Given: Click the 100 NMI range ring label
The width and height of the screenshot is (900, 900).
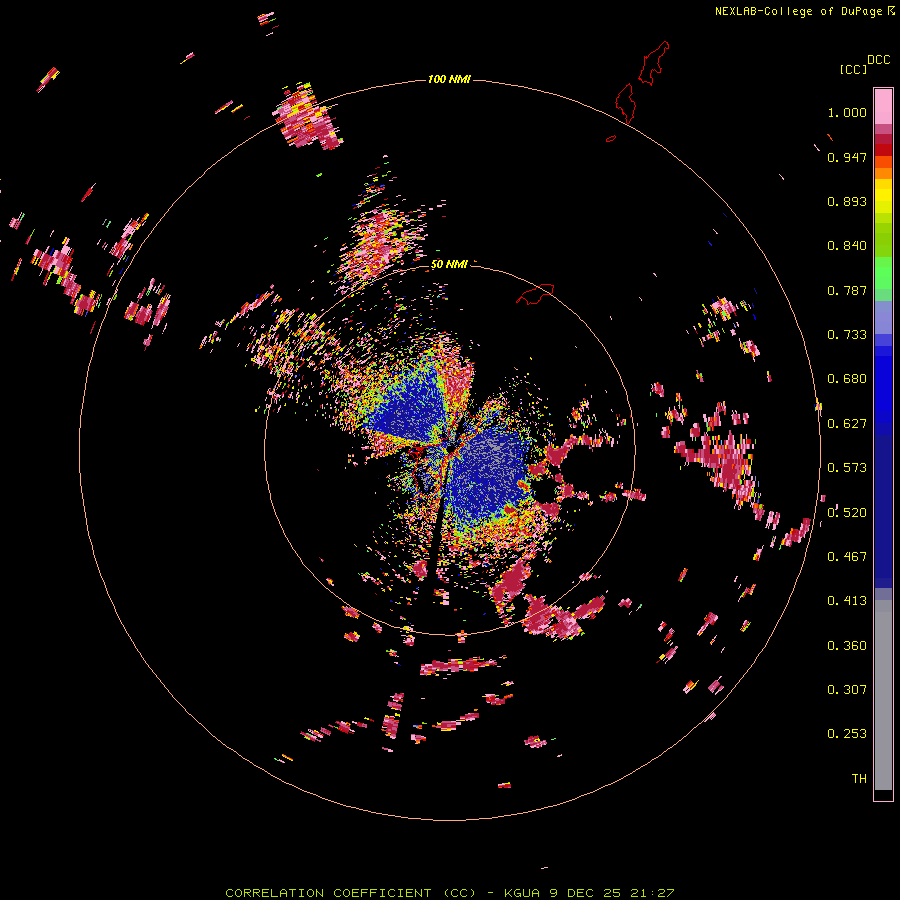Looking at the screenshot, I should point(449,79).
